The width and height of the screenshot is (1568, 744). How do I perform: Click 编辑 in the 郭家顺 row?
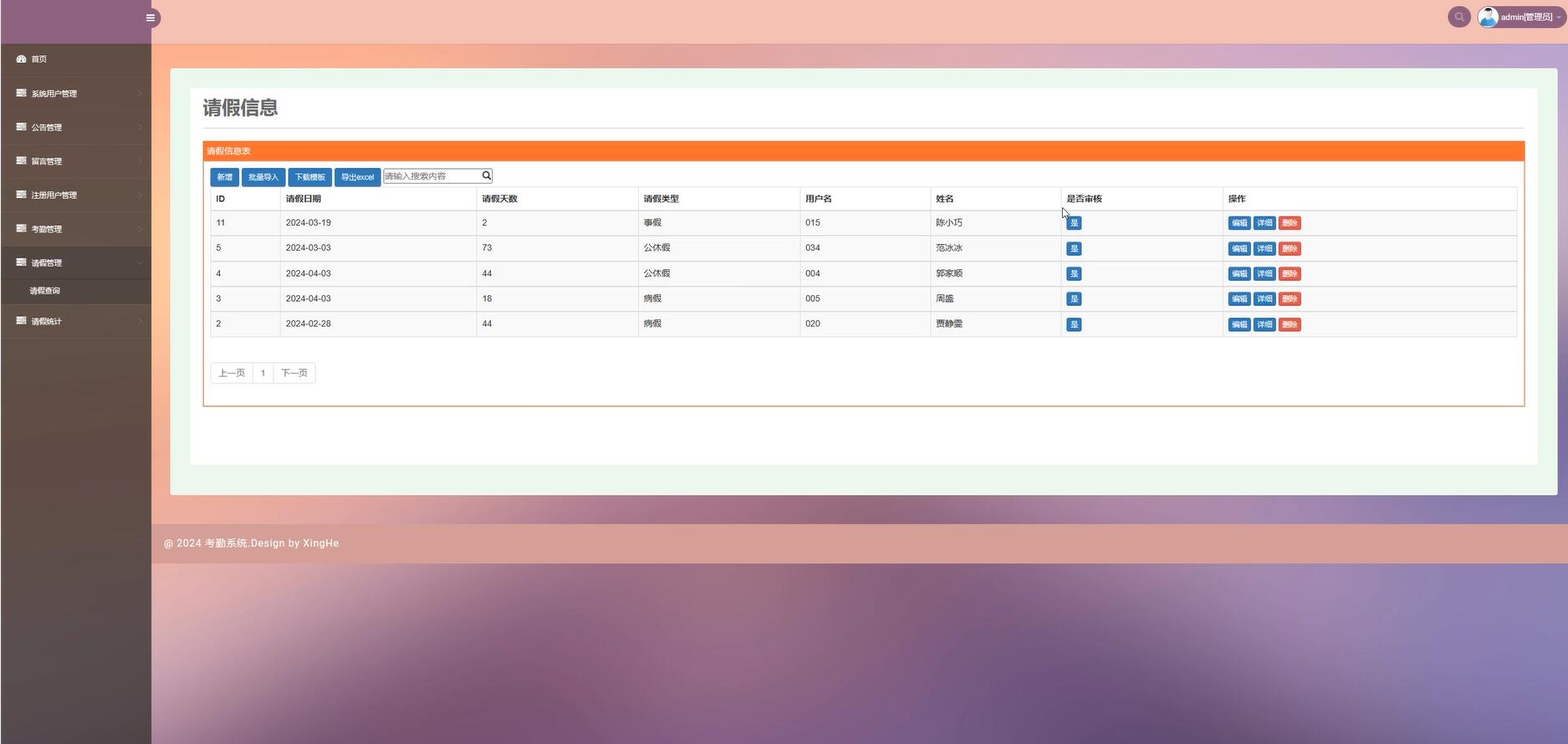[1239, 273]
